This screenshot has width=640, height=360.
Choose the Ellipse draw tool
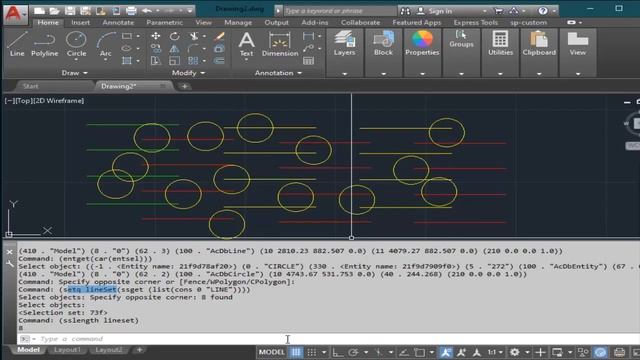127,49
